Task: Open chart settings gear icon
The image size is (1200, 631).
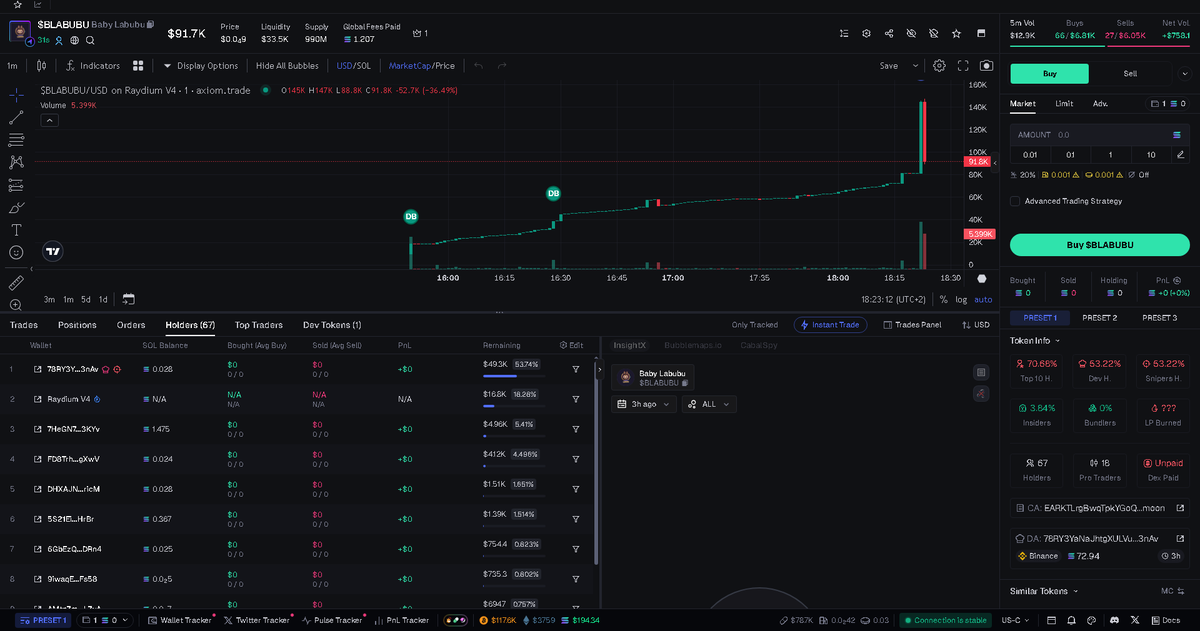Action: tap(940, 66)
